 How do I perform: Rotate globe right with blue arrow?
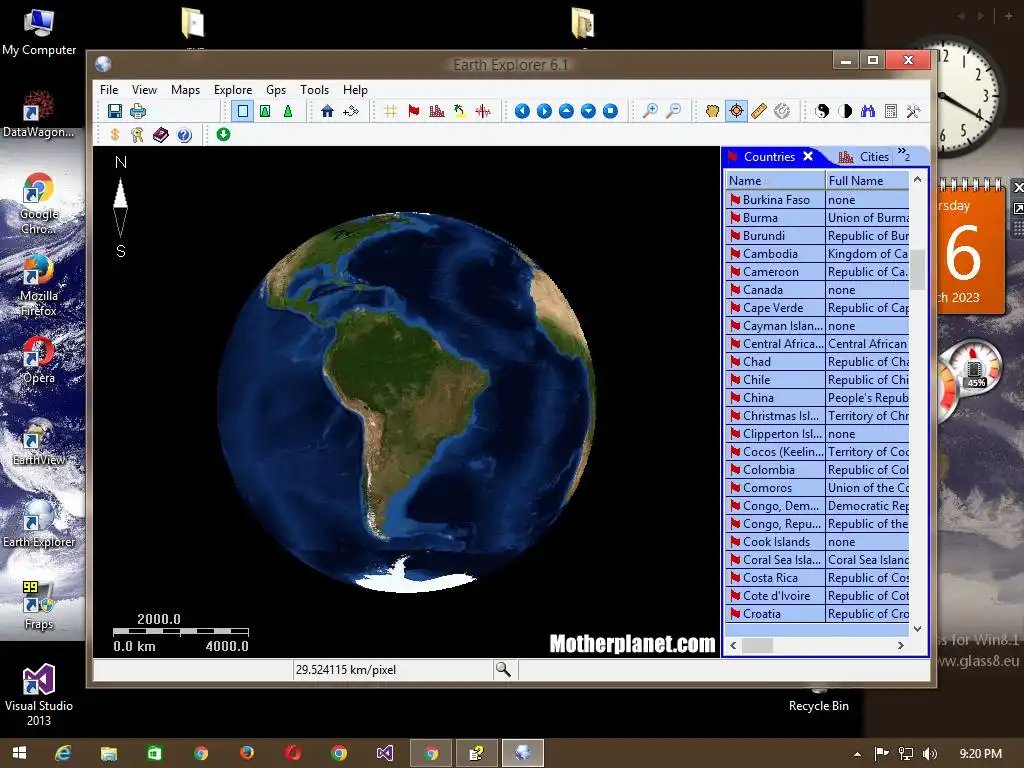544,111
